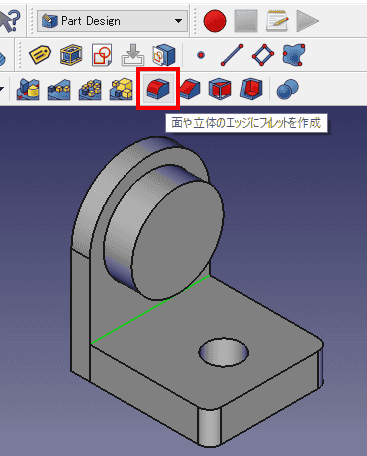Click the yellow tag Create Part icon

(40, 54)
